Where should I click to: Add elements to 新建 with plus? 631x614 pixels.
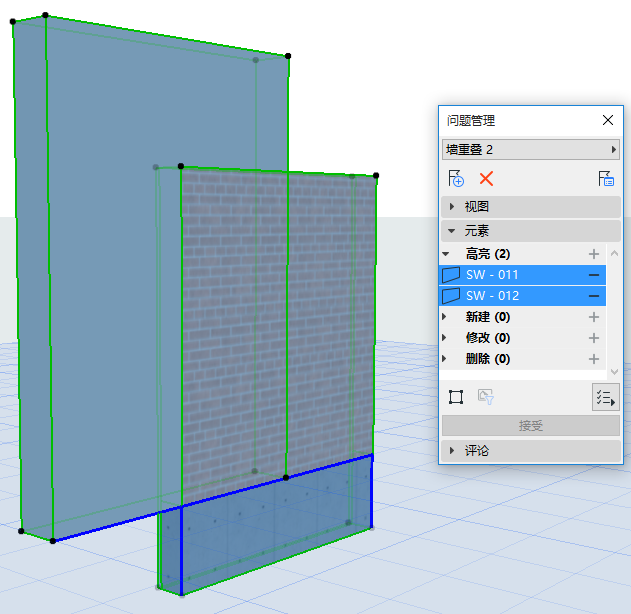pyautogui.click(x=594, y=317)
